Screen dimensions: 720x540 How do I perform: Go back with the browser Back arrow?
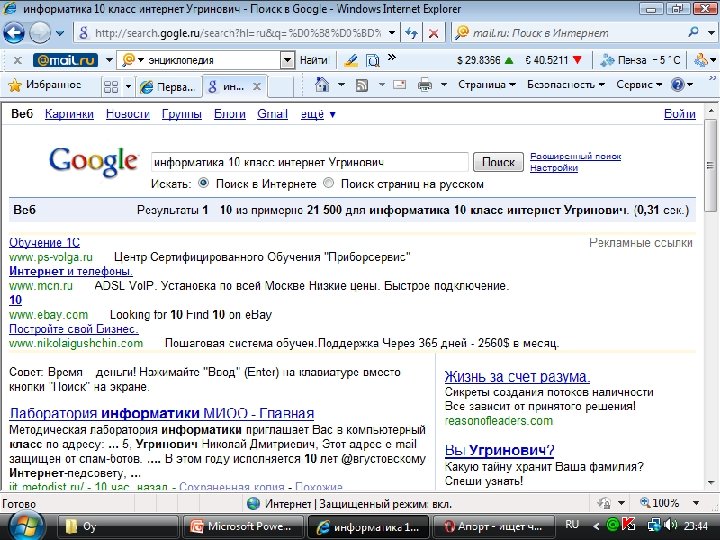(x=14, y=33)
